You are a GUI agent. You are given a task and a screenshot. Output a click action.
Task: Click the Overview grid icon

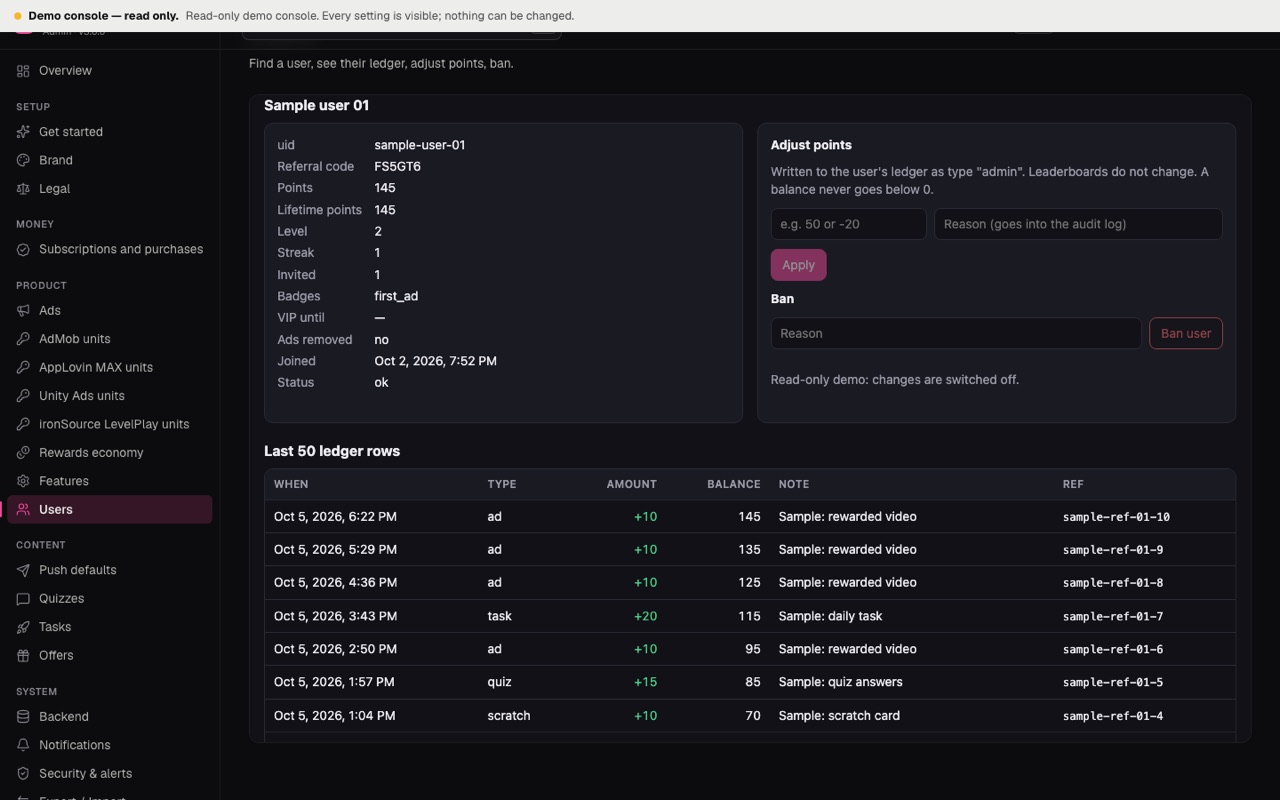coord(23,71)
